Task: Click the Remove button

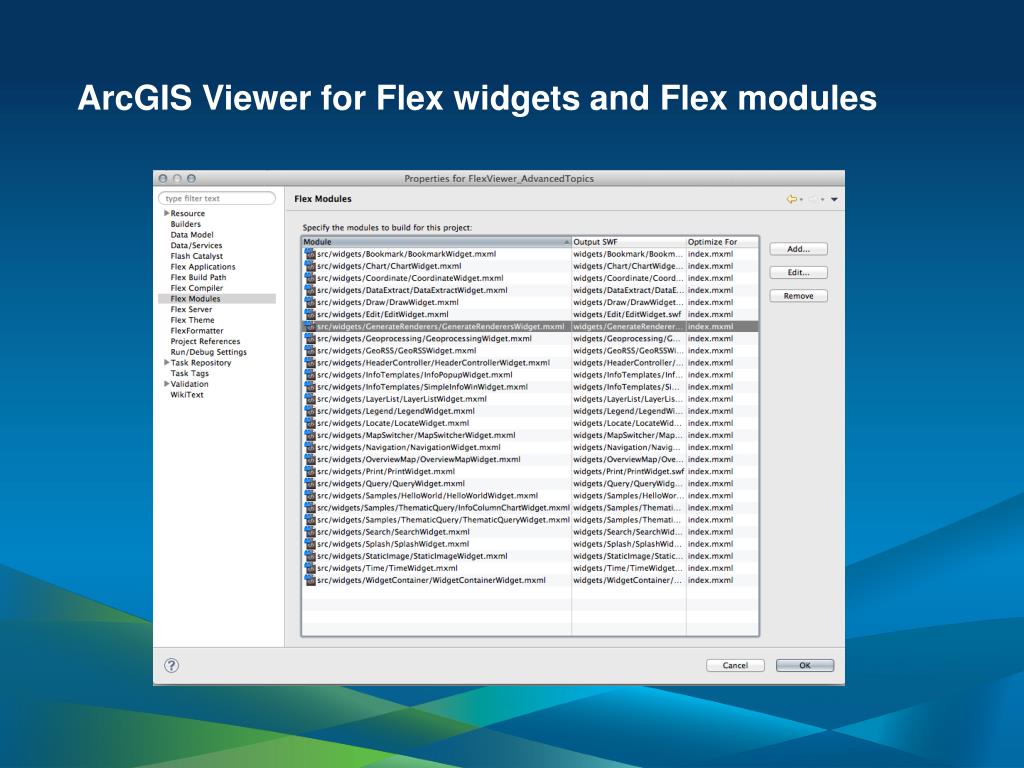Action: tap(798, 296)
